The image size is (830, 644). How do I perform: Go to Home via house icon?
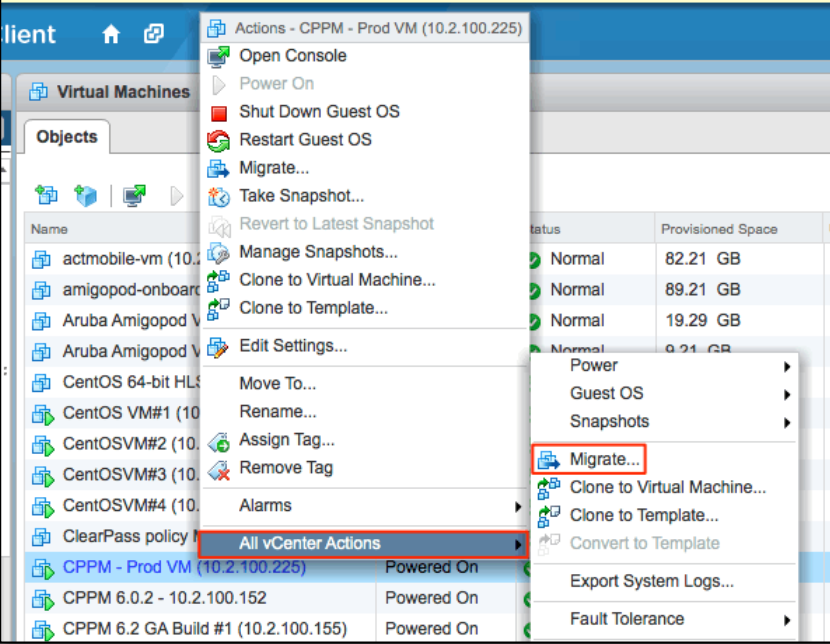pos(111,34)
